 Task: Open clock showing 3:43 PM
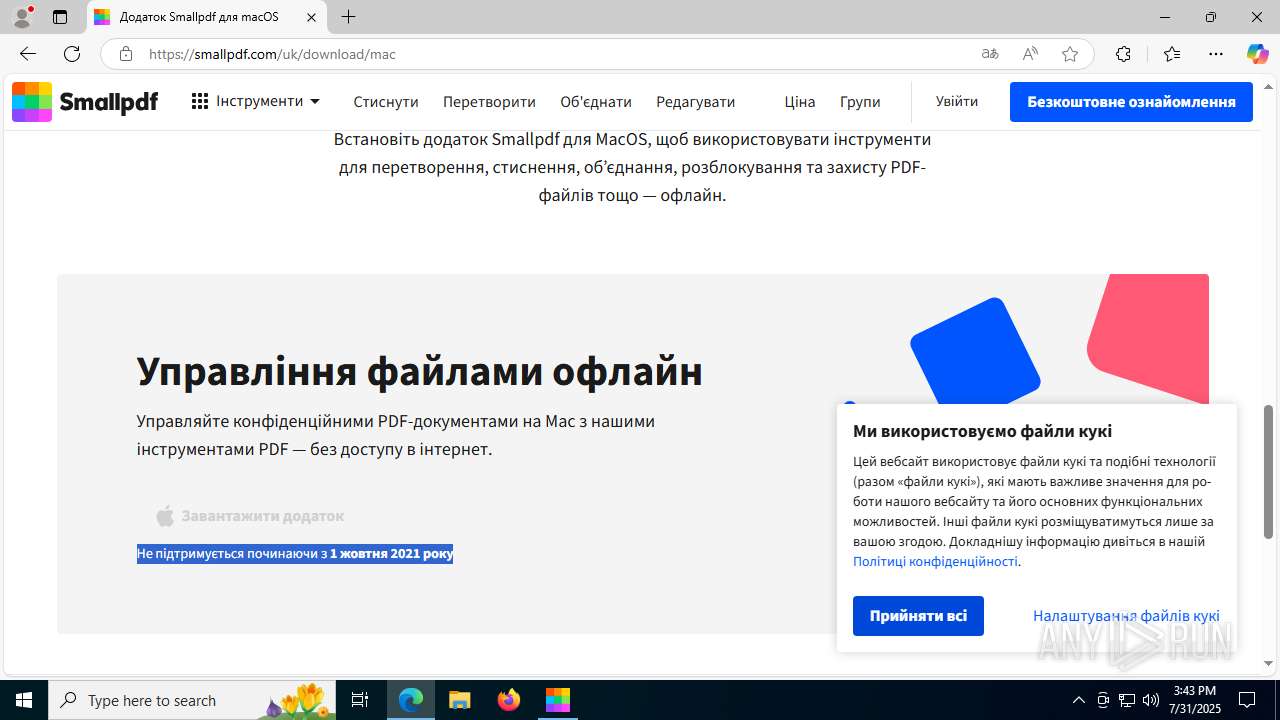coord(1196,700)
